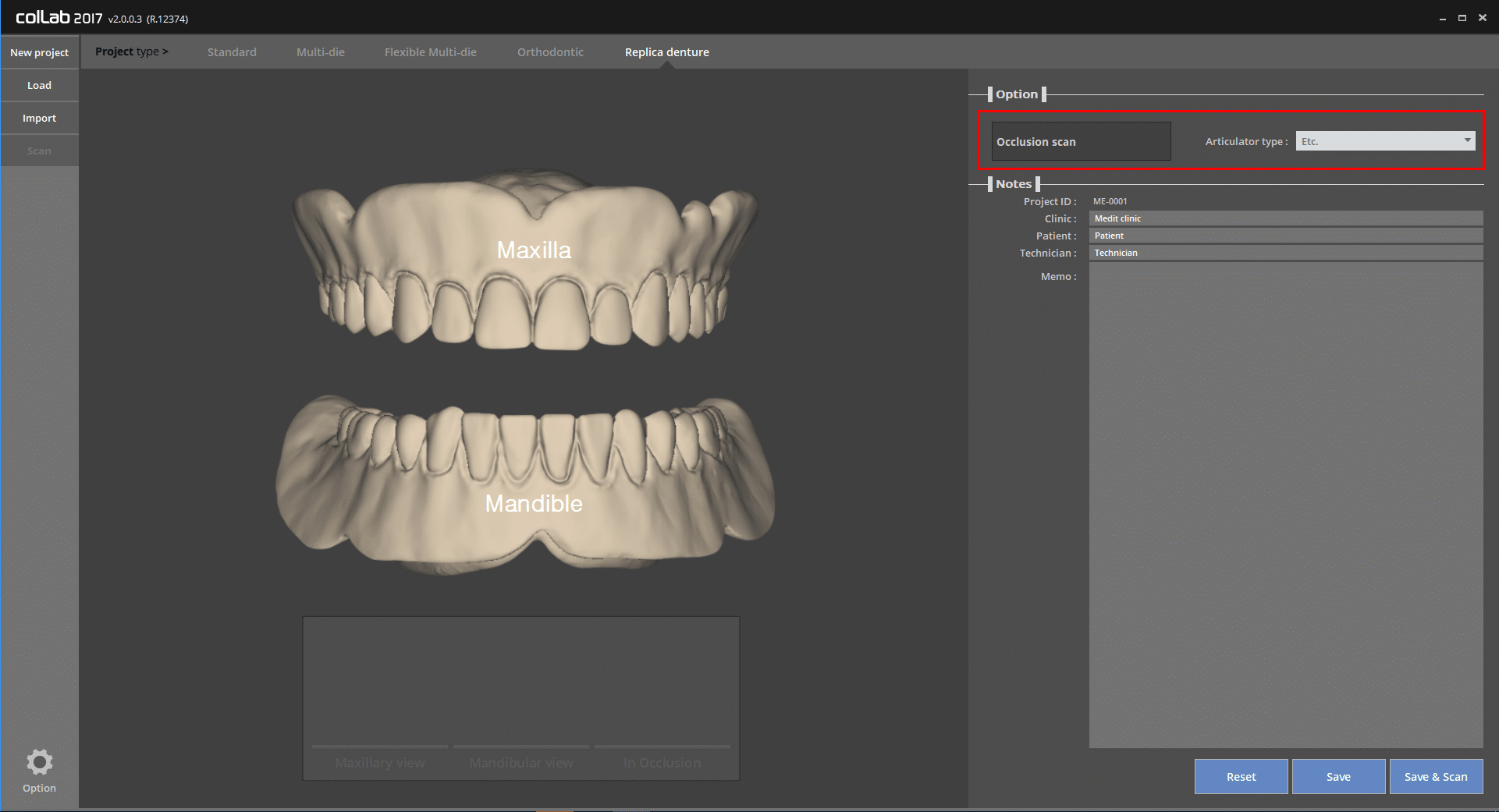Click Import in the sidebar
This screenshot has width=1499, height=812.
tap(39, 118)
